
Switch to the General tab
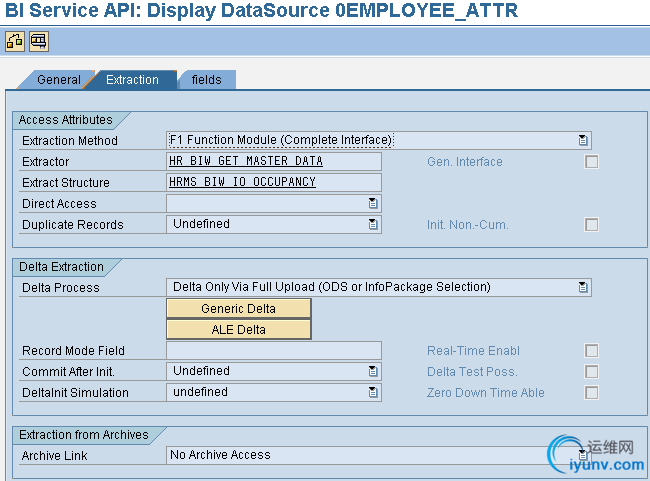[x=58, y=80]
